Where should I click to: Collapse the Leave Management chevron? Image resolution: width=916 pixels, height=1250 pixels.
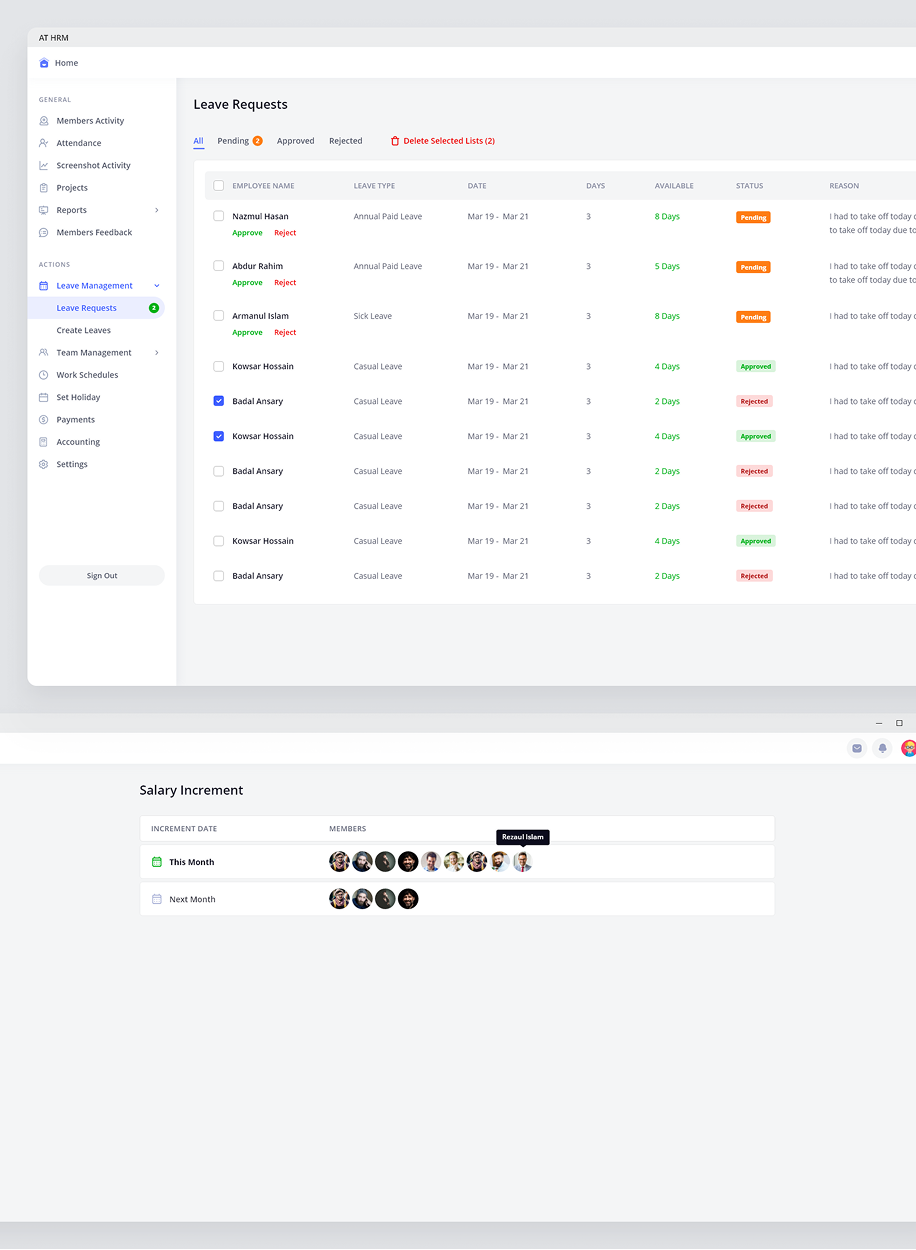point(157,286)
